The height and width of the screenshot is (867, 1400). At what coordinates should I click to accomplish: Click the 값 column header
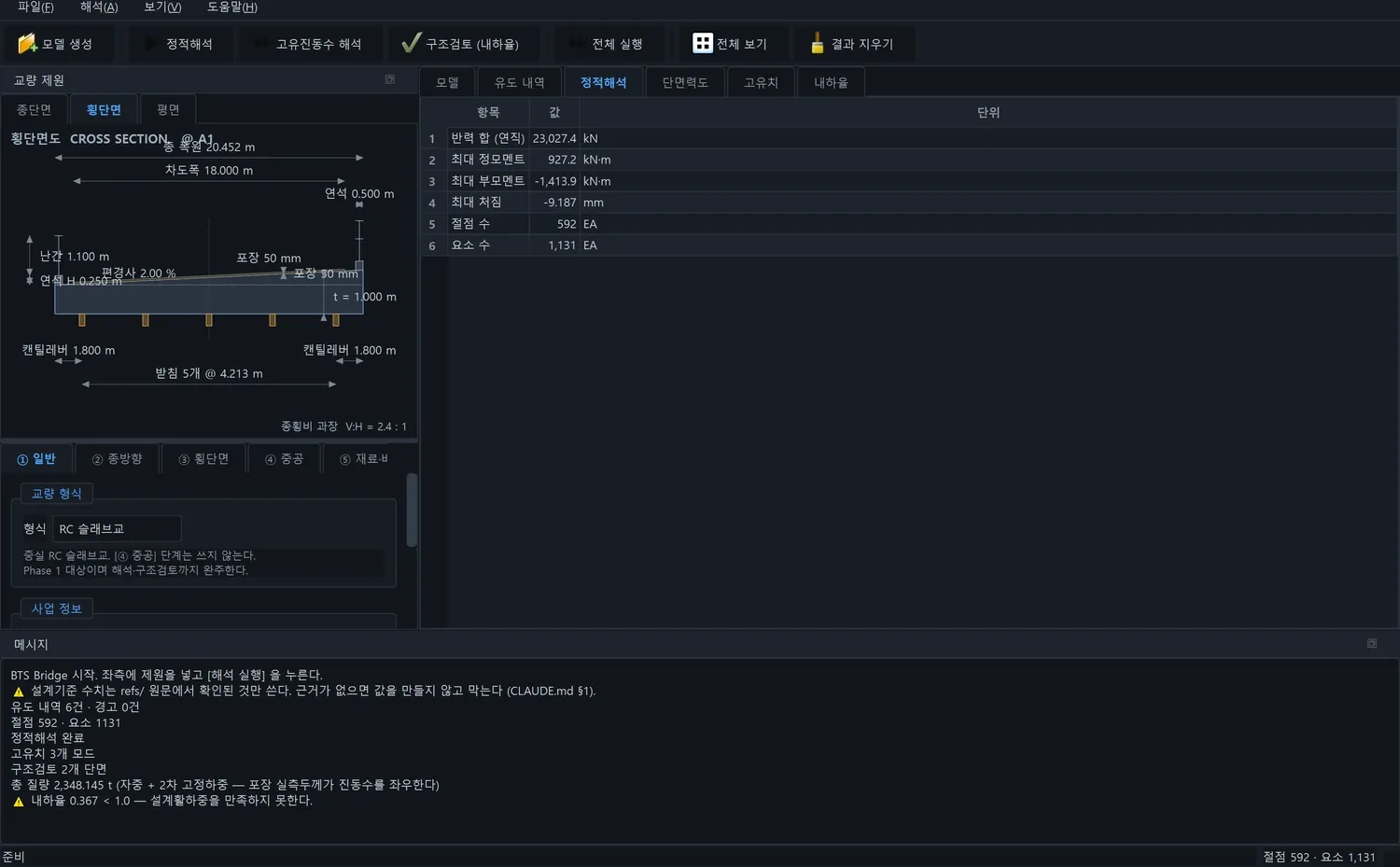click(x=554, y=112)
